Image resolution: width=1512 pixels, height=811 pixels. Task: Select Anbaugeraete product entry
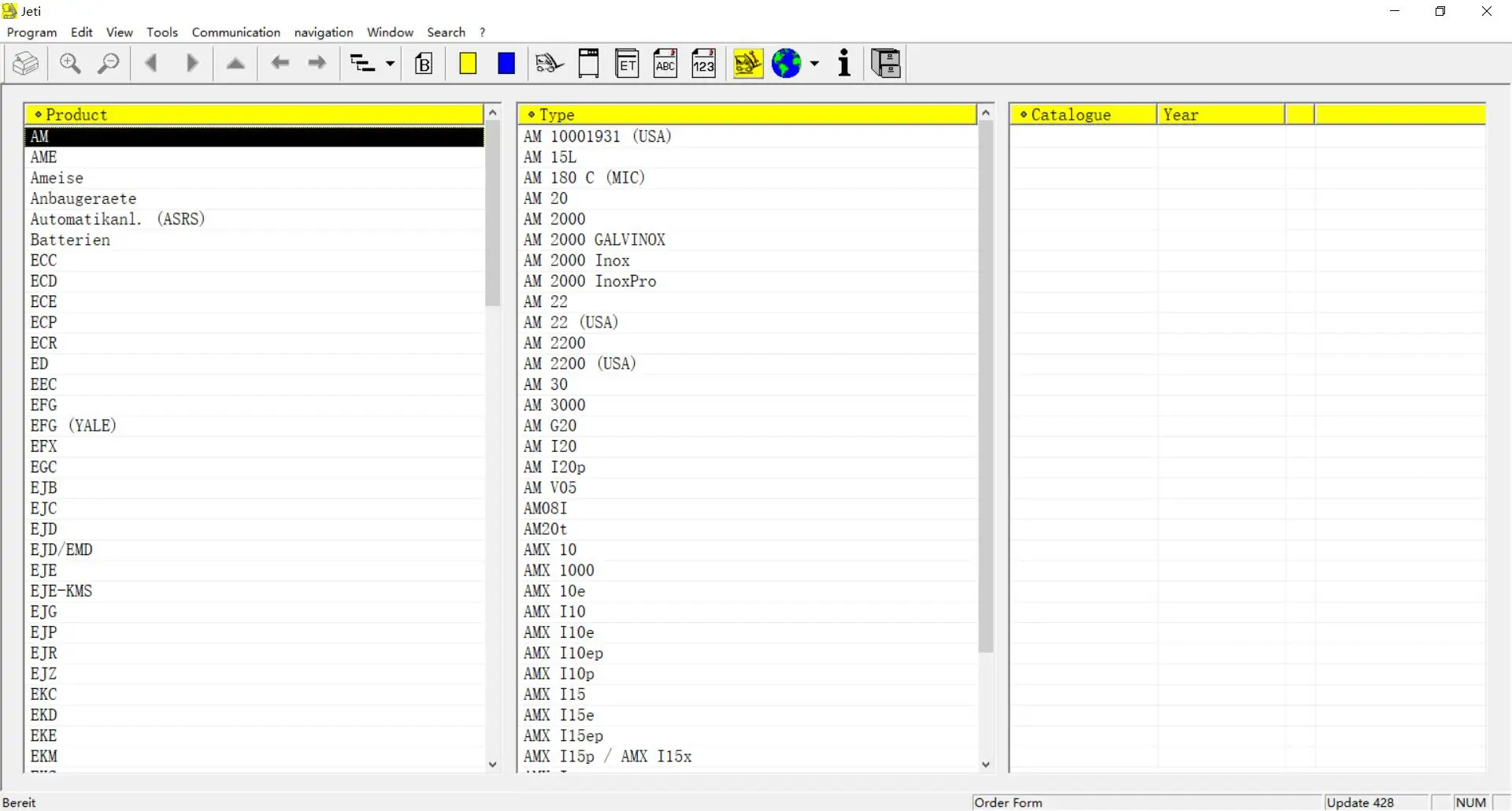click(254, 198)
